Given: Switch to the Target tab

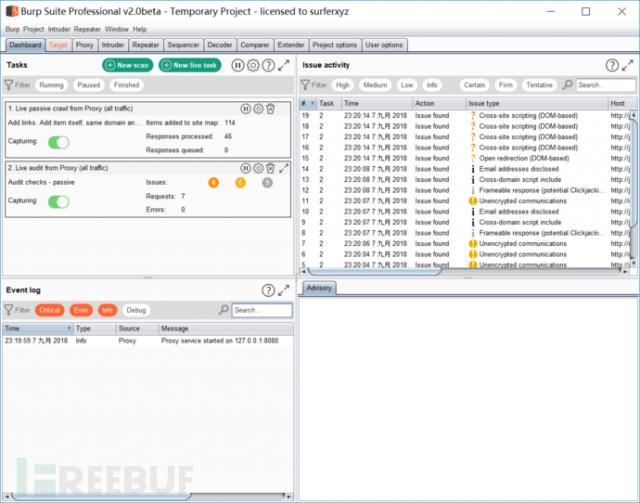Looking at the screenshot, I should pos(58,45).
